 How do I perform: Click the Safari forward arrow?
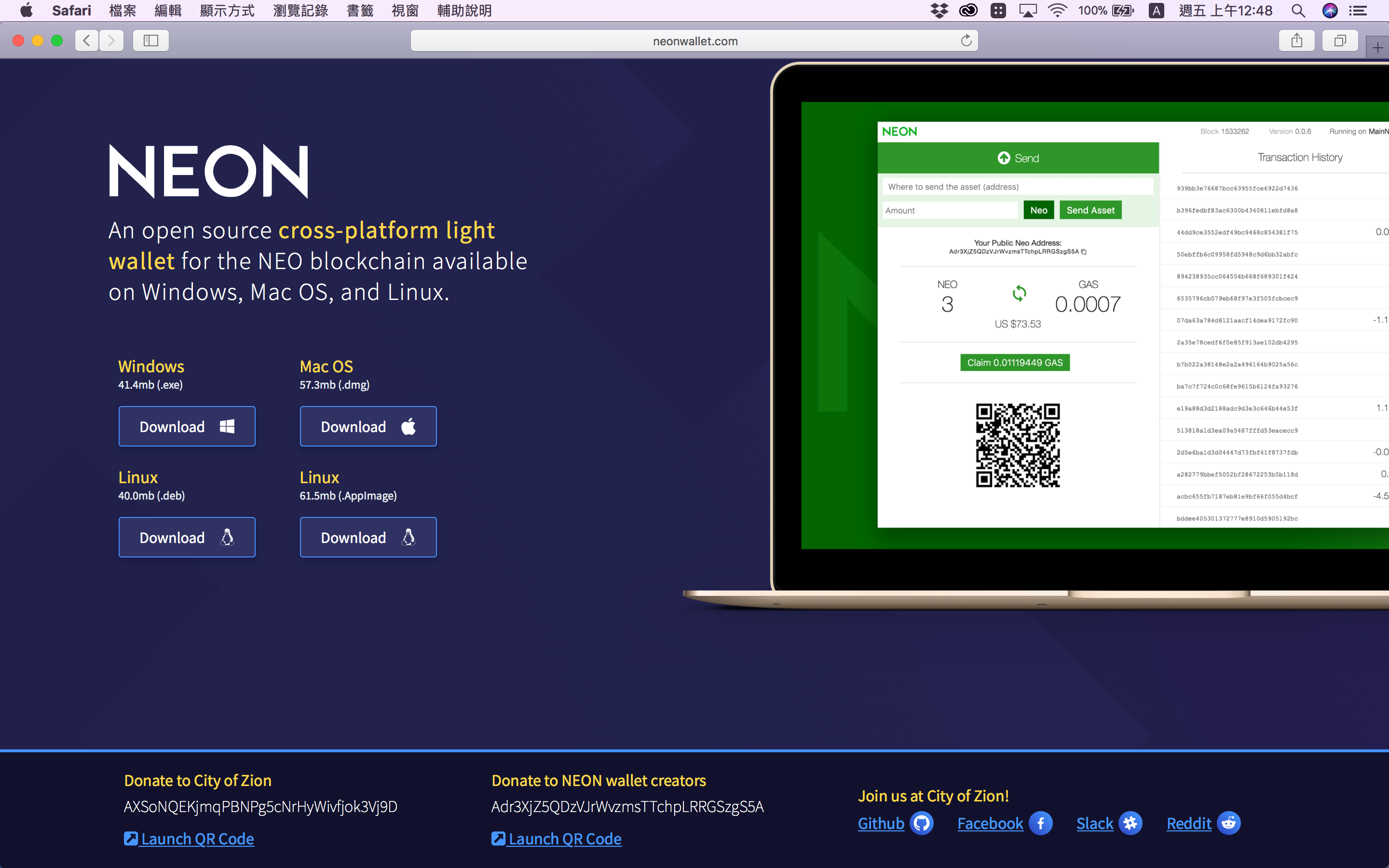pos(111,41)
